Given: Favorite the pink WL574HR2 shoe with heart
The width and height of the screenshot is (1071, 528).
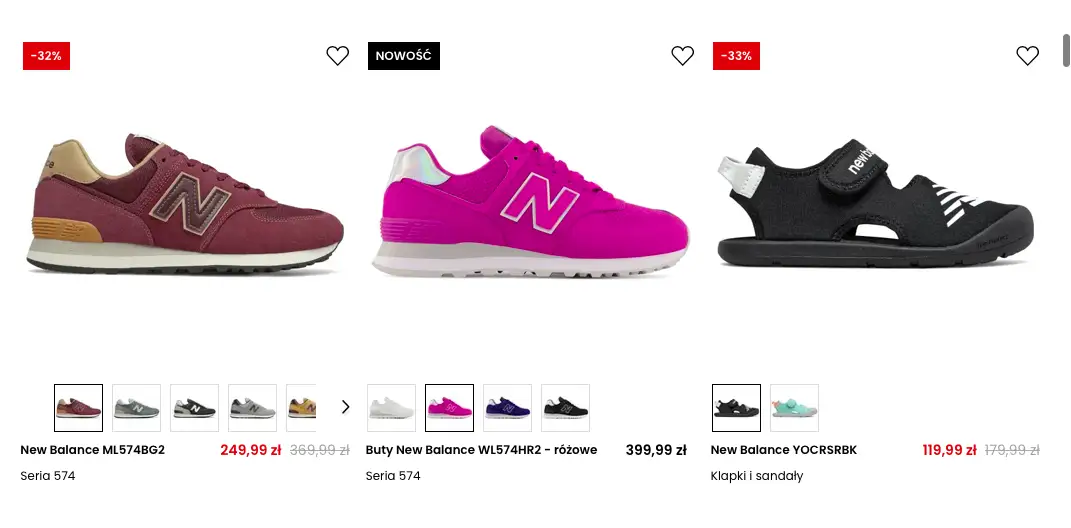Looking at the screenshot, I should coord(683,56).
